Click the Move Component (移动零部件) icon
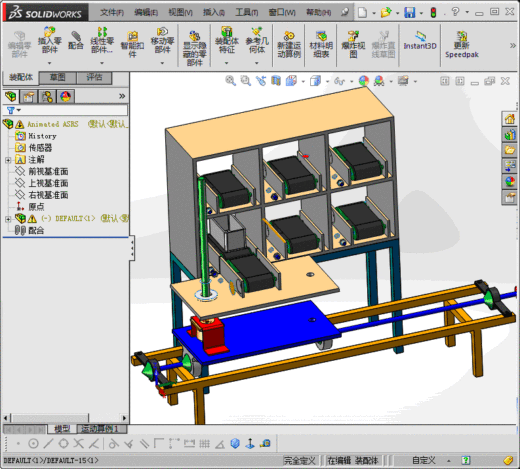This screenshot has width=520, height=469. point(162,41)
